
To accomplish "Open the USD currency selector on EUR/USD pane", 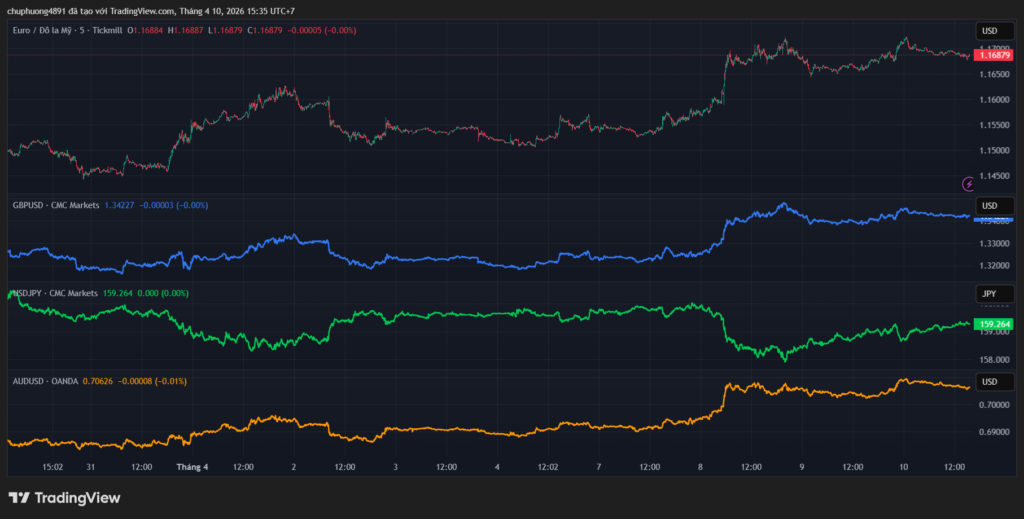I will (990, 31).
